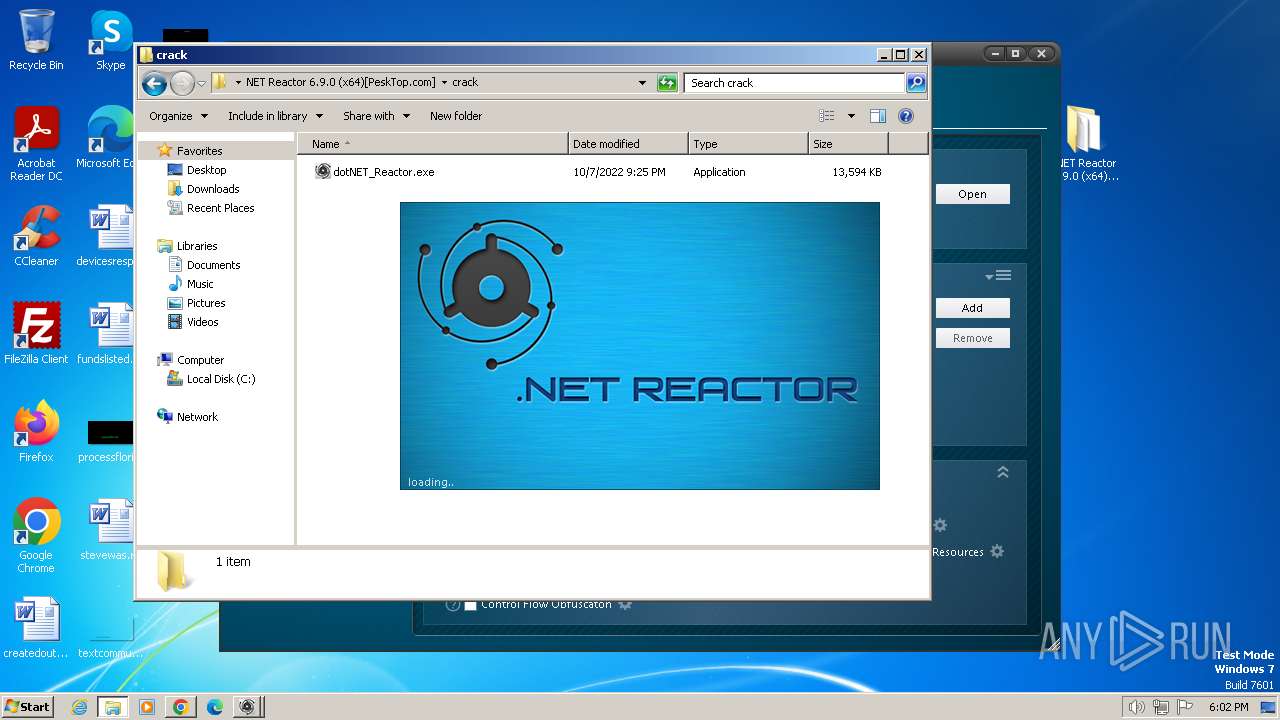The image size is (1280, 720).
Task: Change view using the views icon
Action: pyautogui.click(x=827, y=116)
